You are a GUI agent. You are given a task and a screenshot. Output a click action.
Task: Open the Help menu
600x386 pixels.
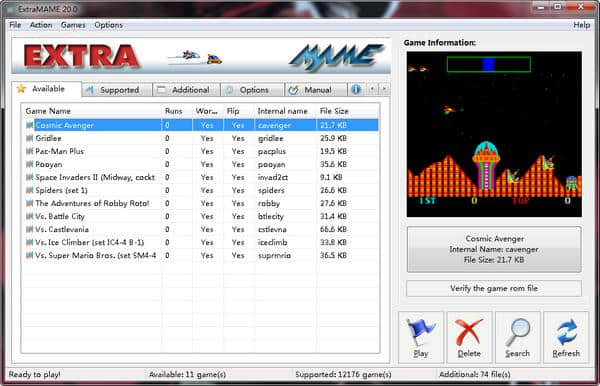(582, 25)
